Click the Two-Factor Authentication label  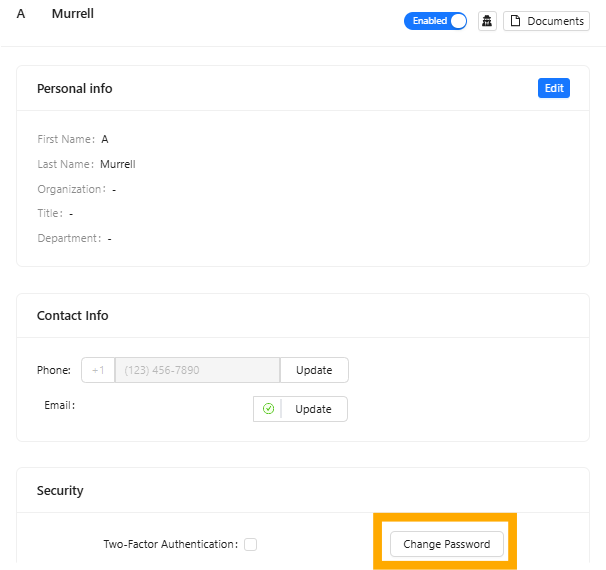pyautogui.click(x=170, y=545)
